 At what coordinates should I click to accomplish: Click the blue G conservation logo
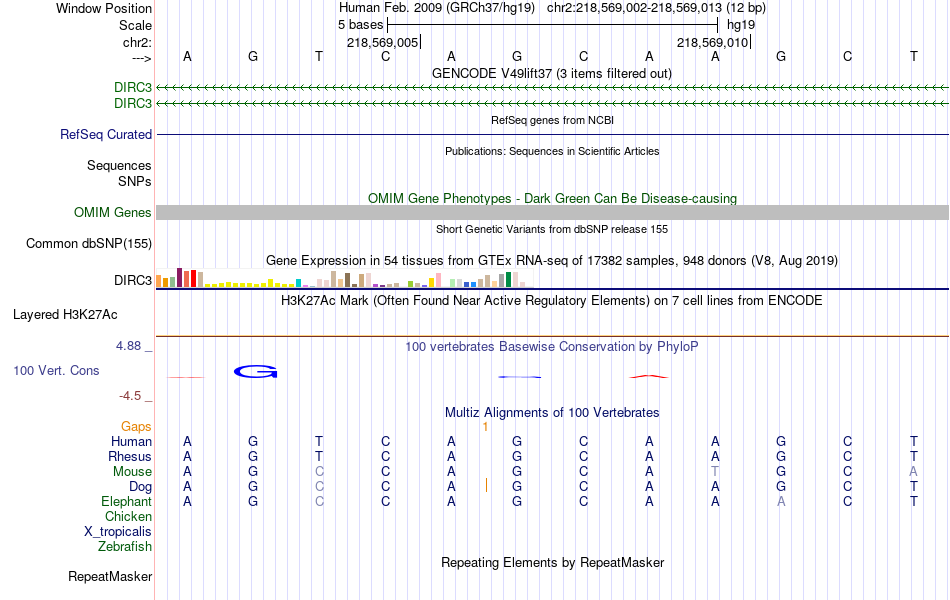[256, 372]
